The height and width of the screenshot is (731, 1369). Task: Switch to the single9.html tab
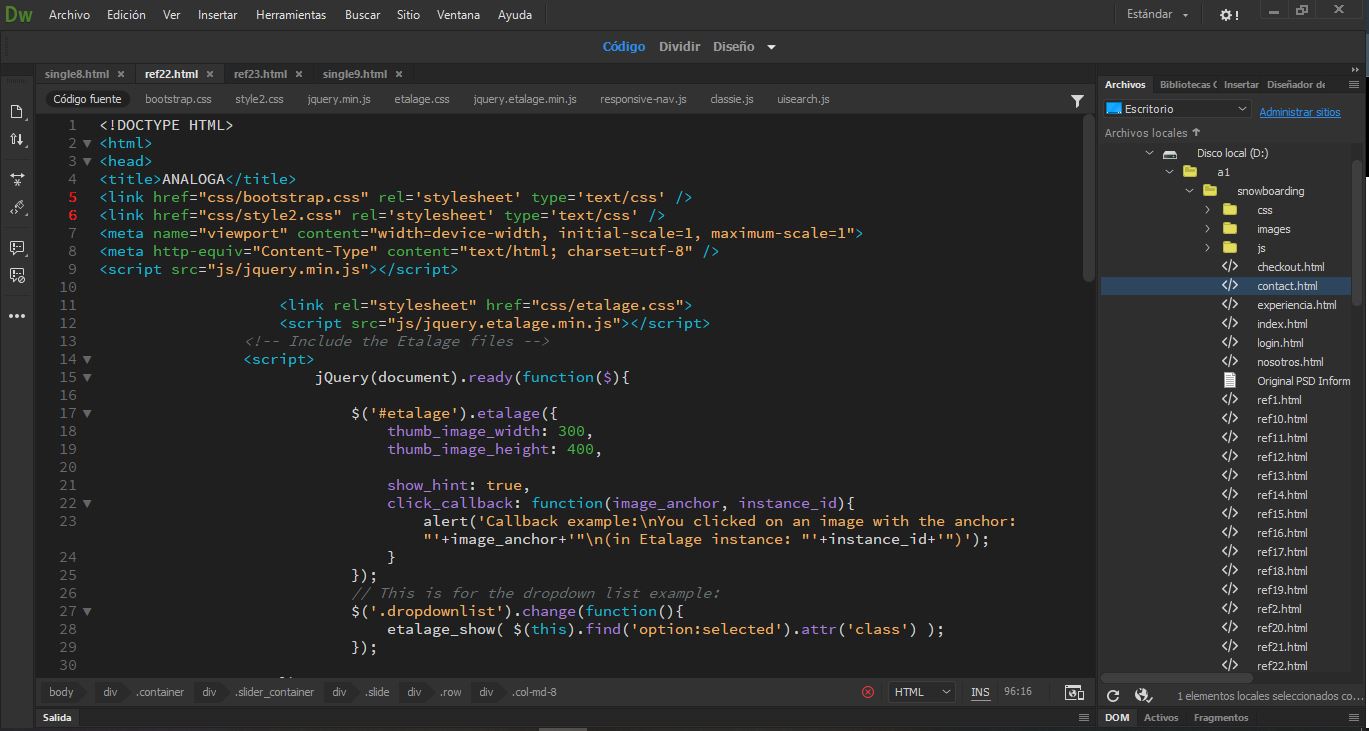(354, 74)
